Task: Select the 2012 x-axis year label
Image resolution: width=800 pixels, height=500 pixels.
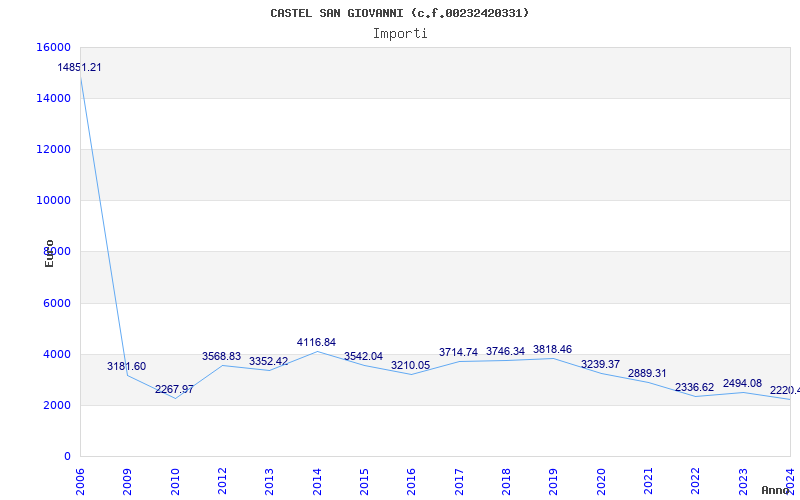Action: tap(222, 482)
